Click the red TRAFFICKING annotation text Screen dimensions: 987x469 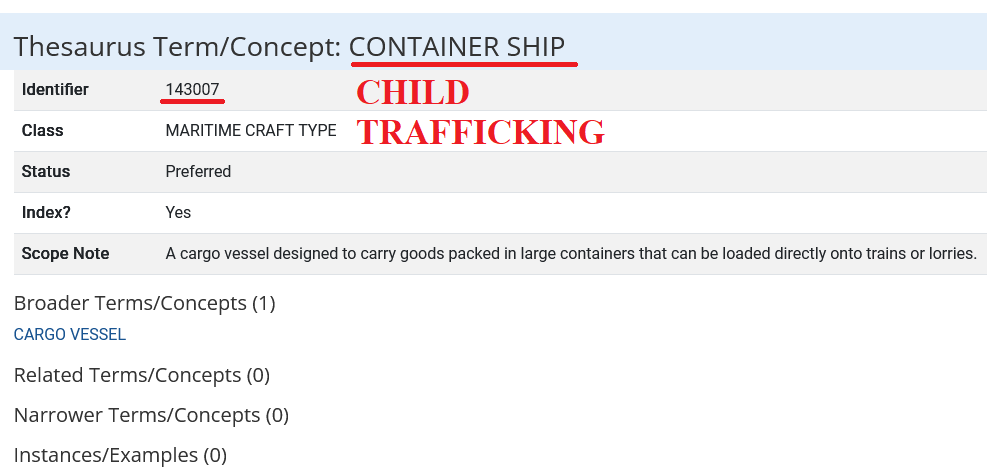tap(481, 132)
